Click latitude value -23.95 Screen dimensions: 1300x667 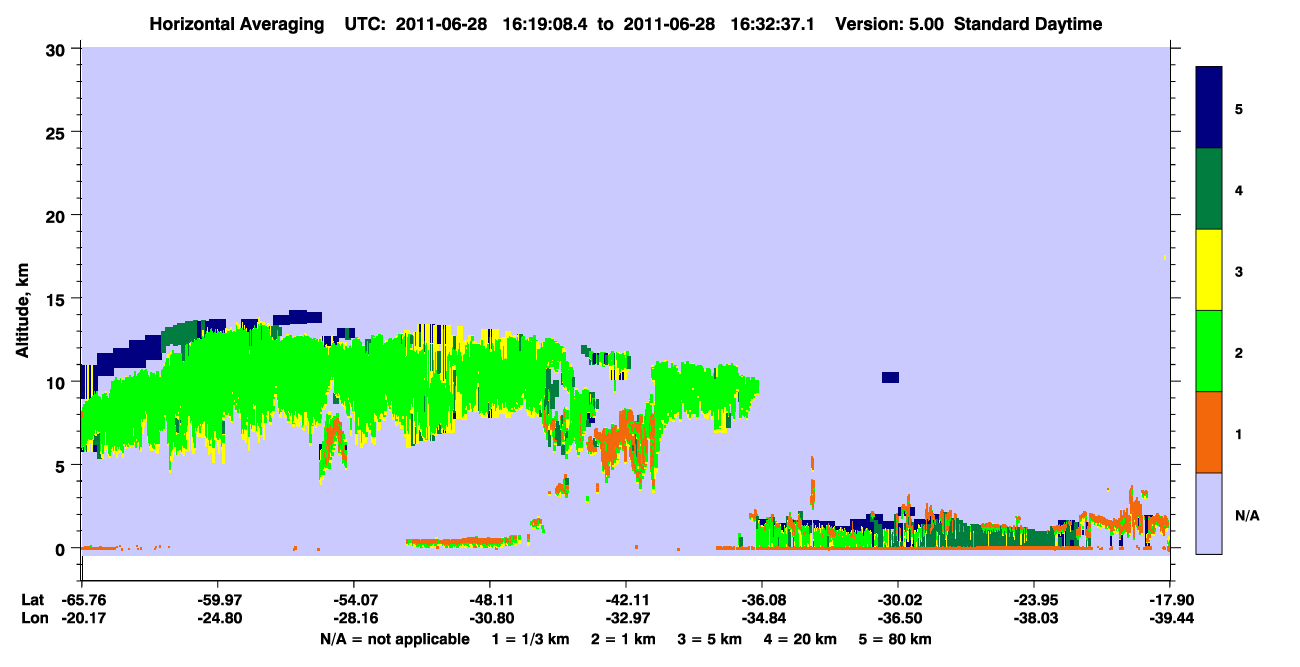click(x=1034, y=600)
